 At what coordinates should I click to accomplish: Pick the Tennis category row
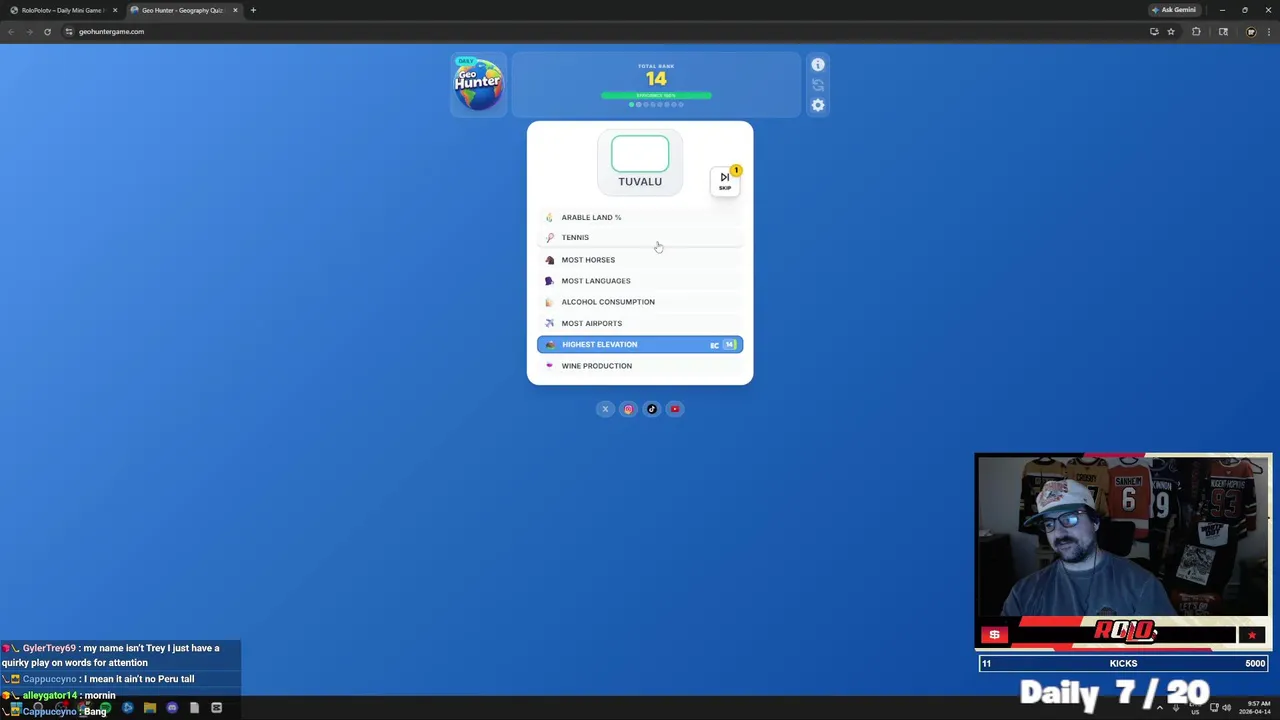tap(640, 238)
